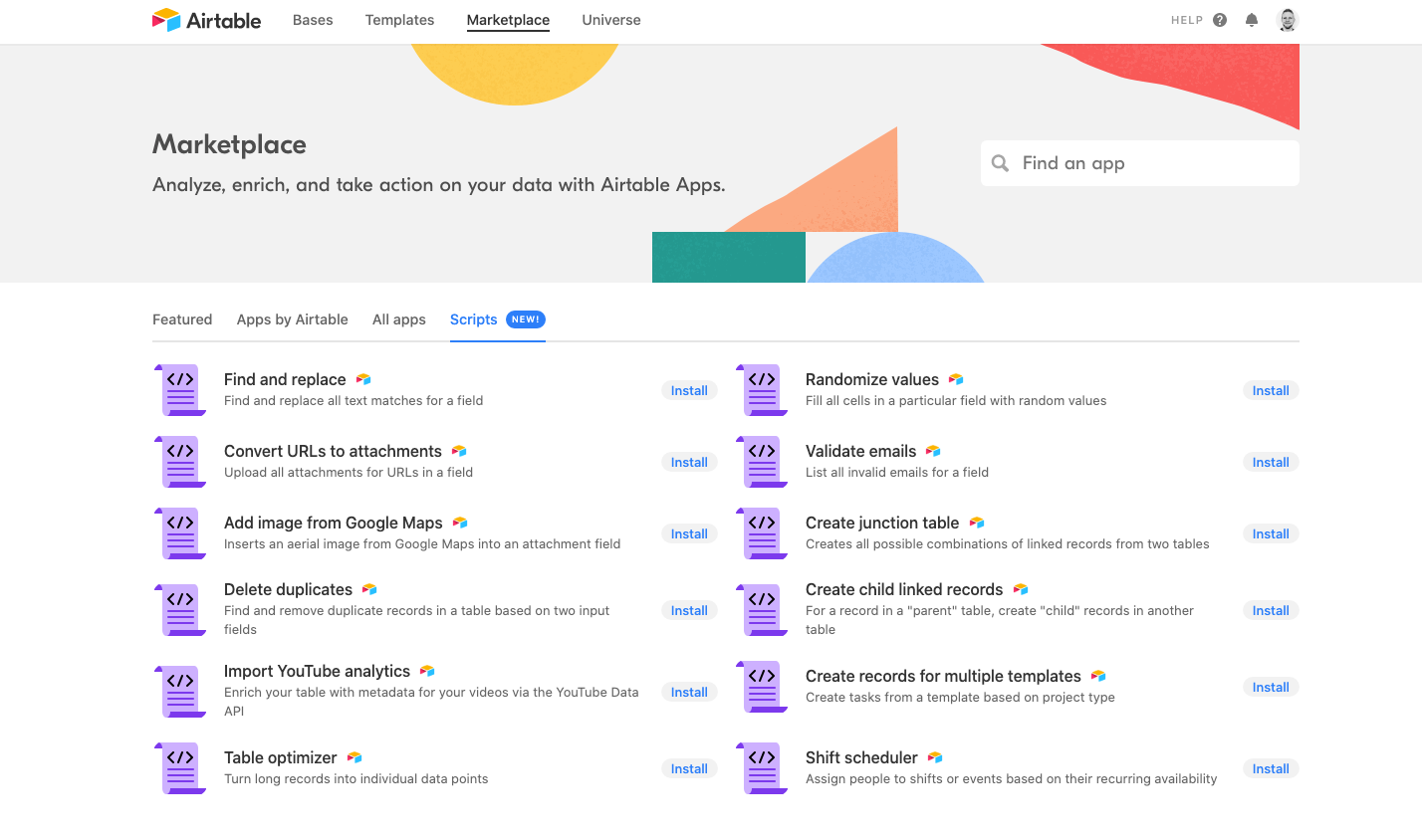Screen dimensions: 1422x840
Task: Click Airtable badge next to Validate emails
Action: point(933,451)
